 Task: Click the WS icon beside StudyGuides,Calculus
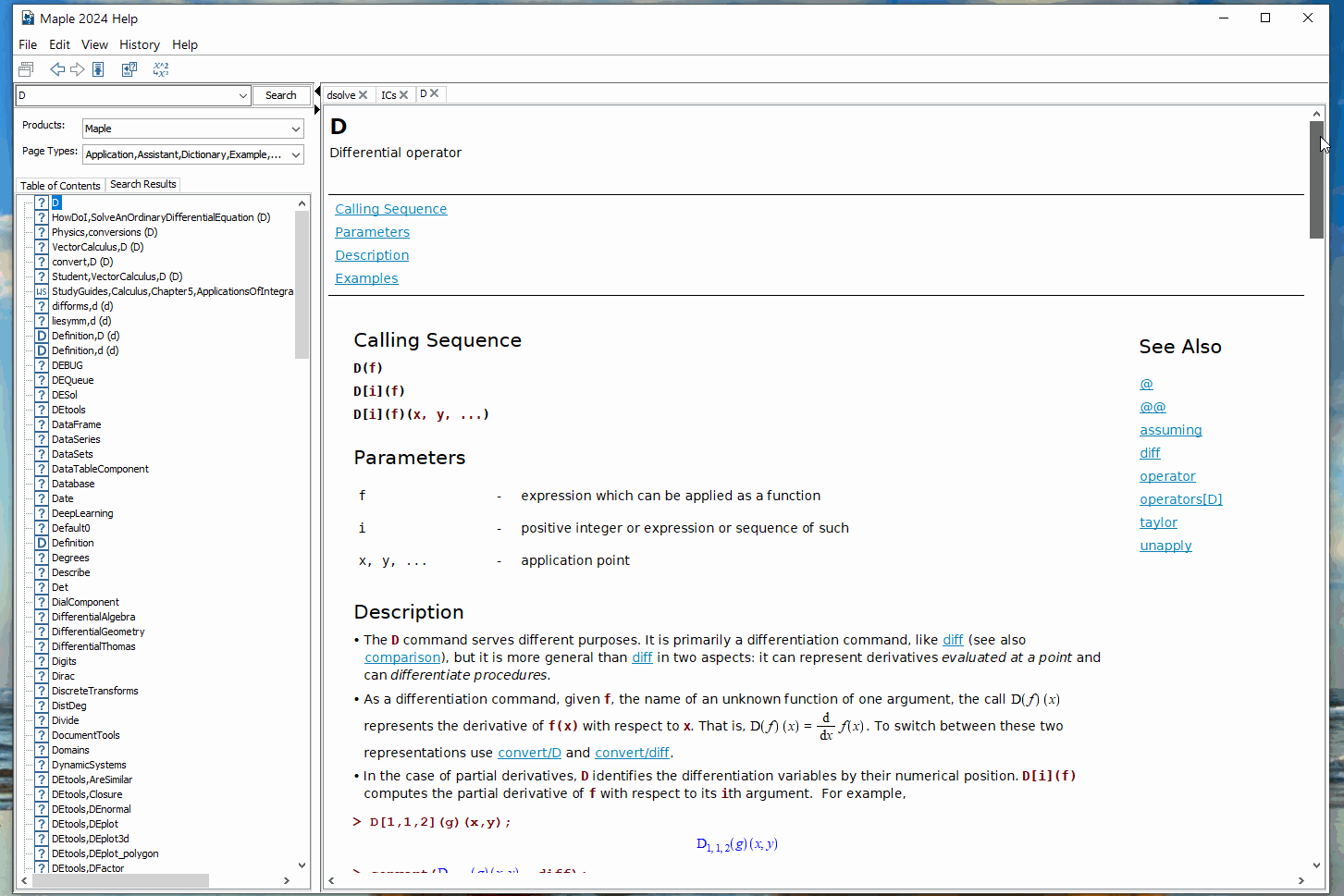coord(42,291)
